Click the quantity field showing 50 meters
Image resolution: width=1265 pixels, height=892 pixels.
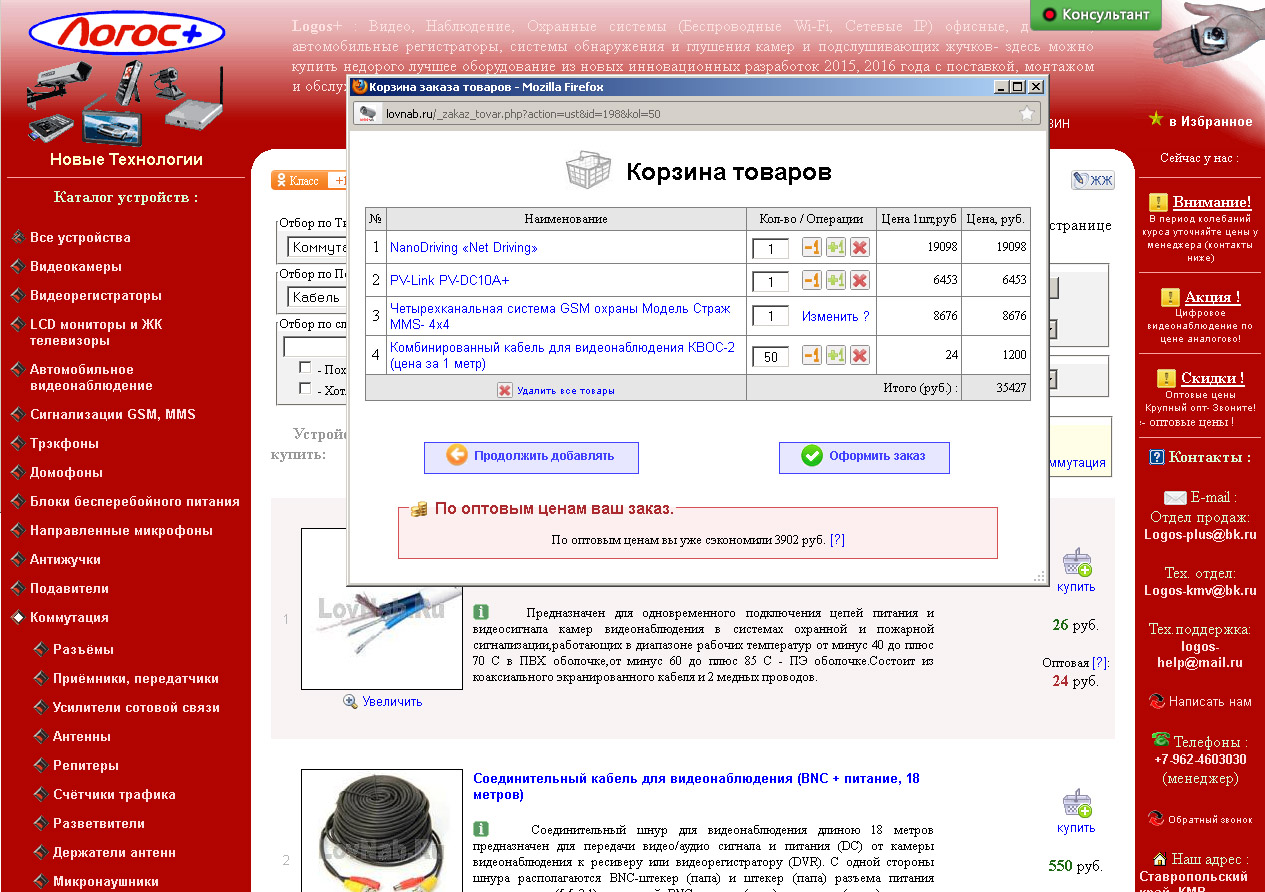coord(769,355)
